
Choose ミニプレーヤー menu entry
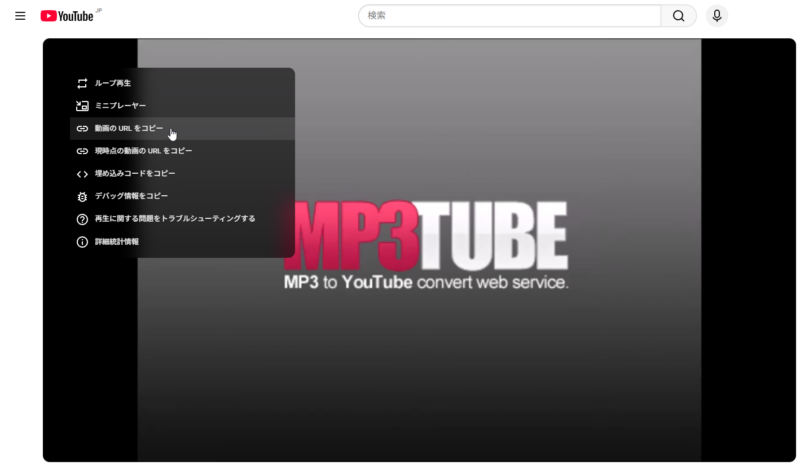pos(182,106)
